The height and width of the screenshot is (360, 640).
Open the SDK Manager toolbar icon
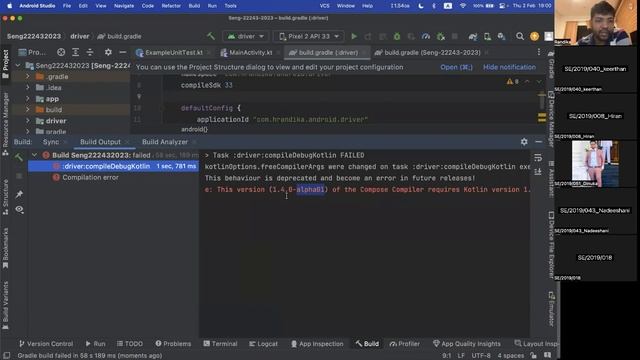coord(502,36)
